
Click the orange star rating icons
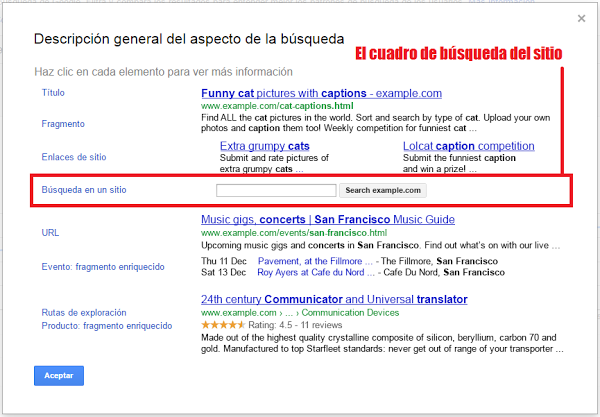(x=222, y=325)
